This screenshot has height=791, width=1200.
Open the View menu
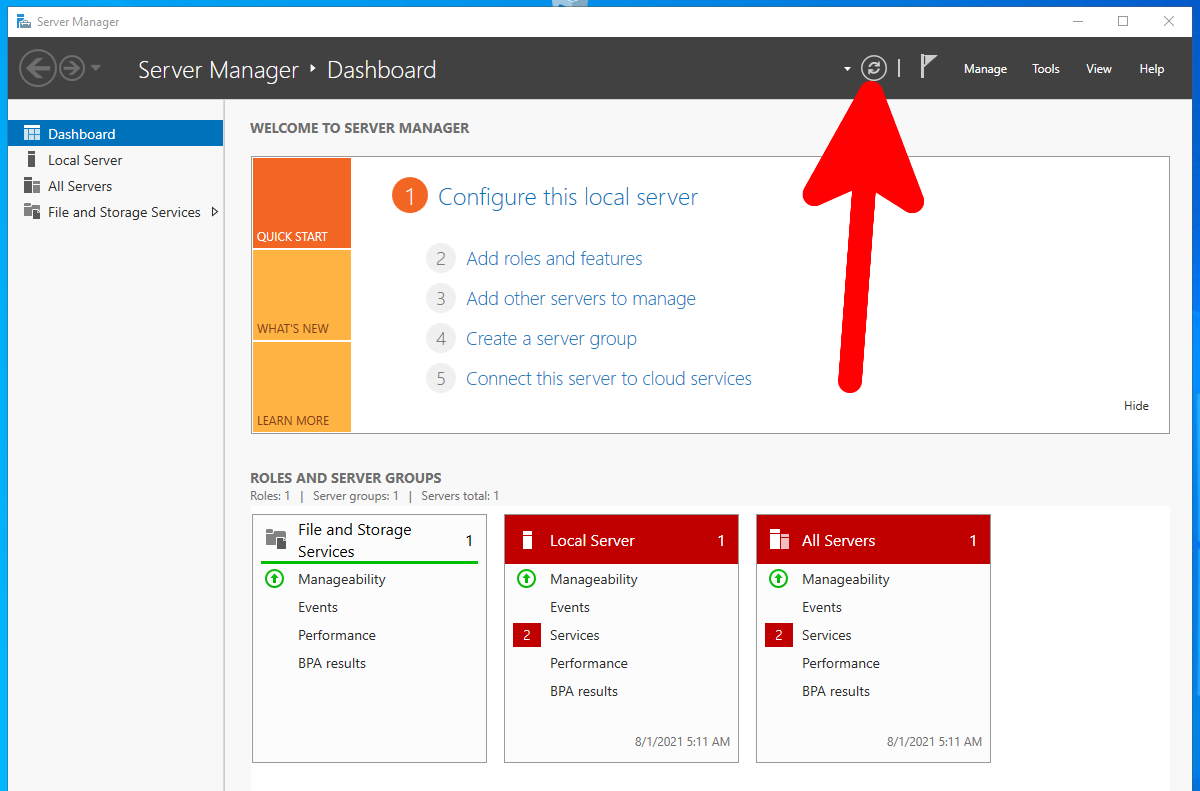pyautogui.click(x=1099, y=69)
